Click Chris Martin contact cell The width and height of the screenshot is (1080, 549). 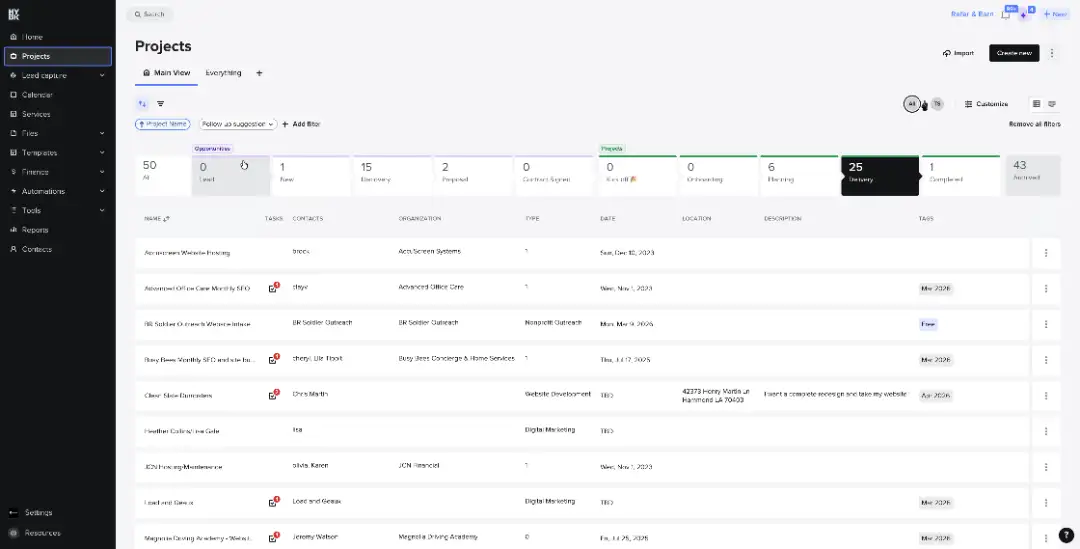pos(310,395)
